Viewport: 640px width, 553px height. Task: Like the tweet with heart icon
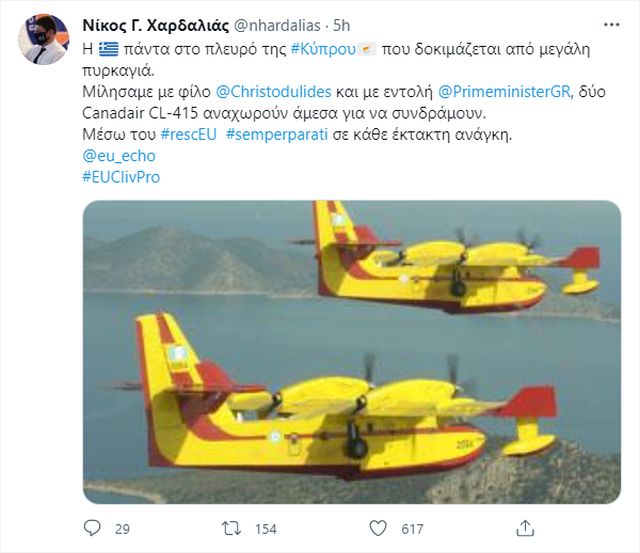378,528
